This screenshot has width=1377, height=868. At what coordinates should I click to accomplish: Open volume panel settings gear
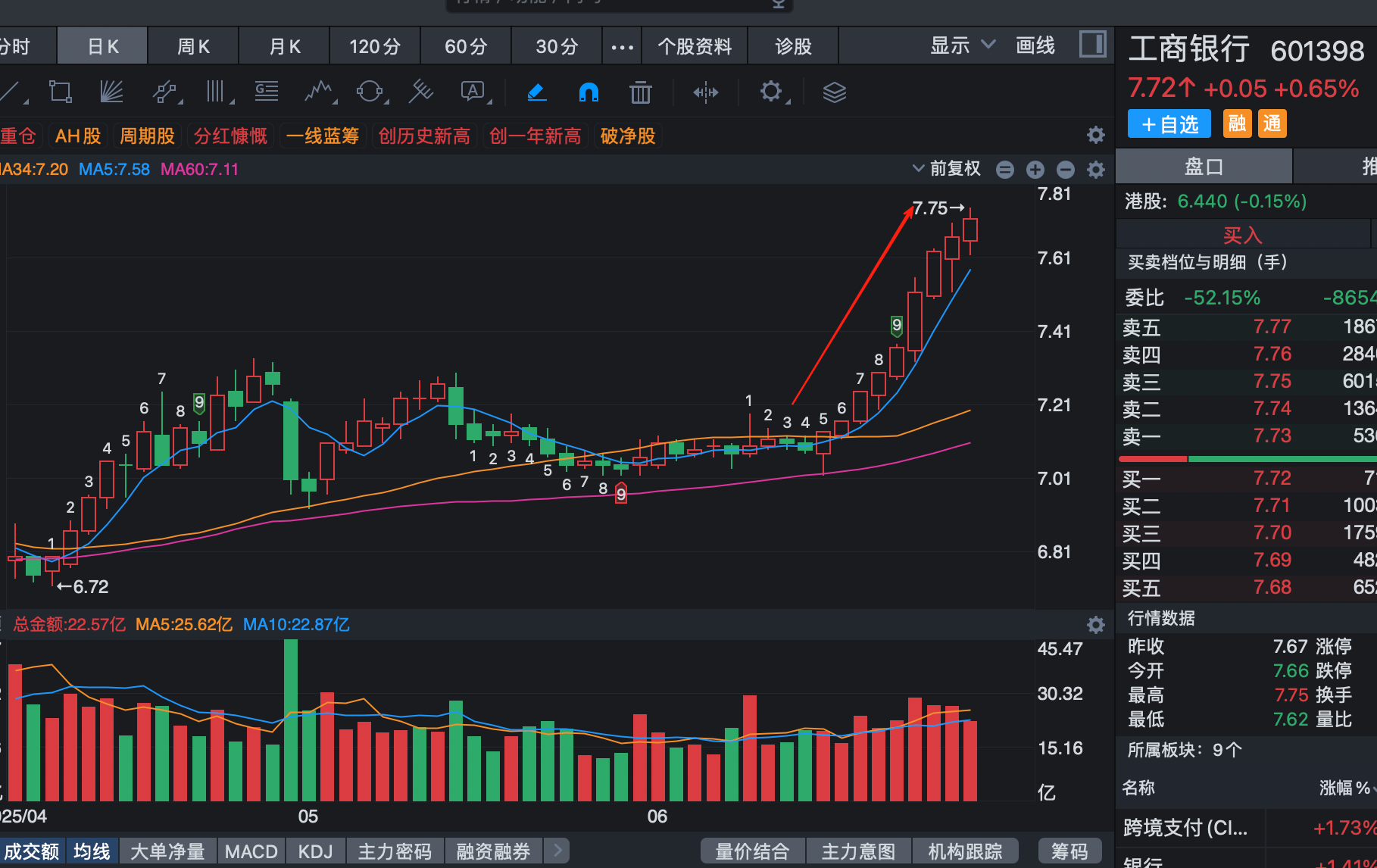(x=1096, y=625)
